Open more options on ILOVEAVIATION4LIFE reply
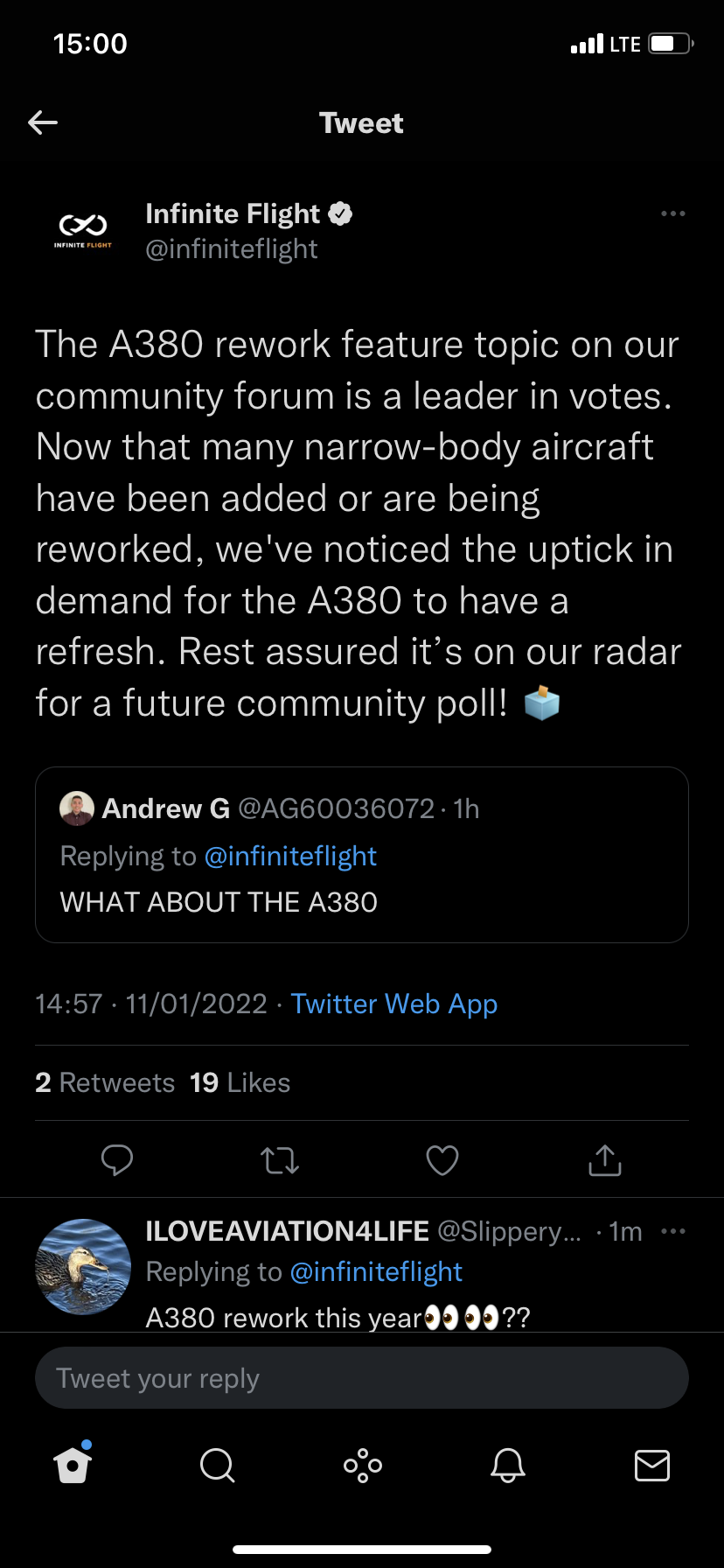Image resolution: width=724 pixels, height=1568 pixels. (672, 1231)
